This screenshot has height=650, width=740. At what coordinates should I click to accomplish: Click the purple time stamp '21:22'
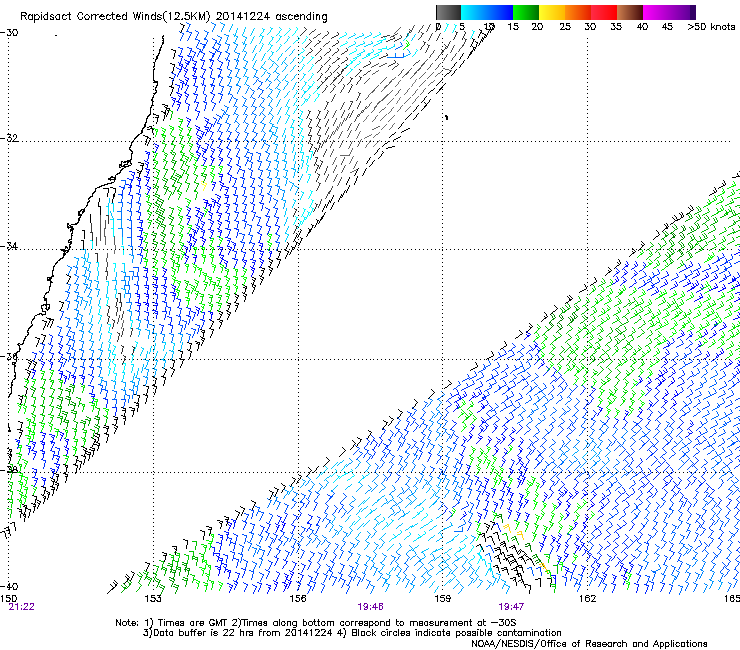click(x=22, y=607)
